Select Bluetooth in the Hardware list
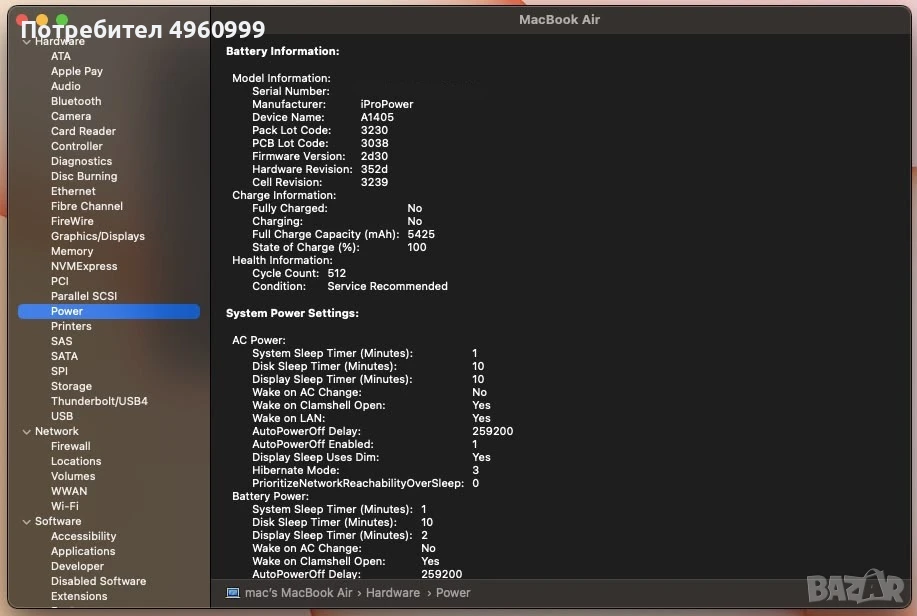 76,101
